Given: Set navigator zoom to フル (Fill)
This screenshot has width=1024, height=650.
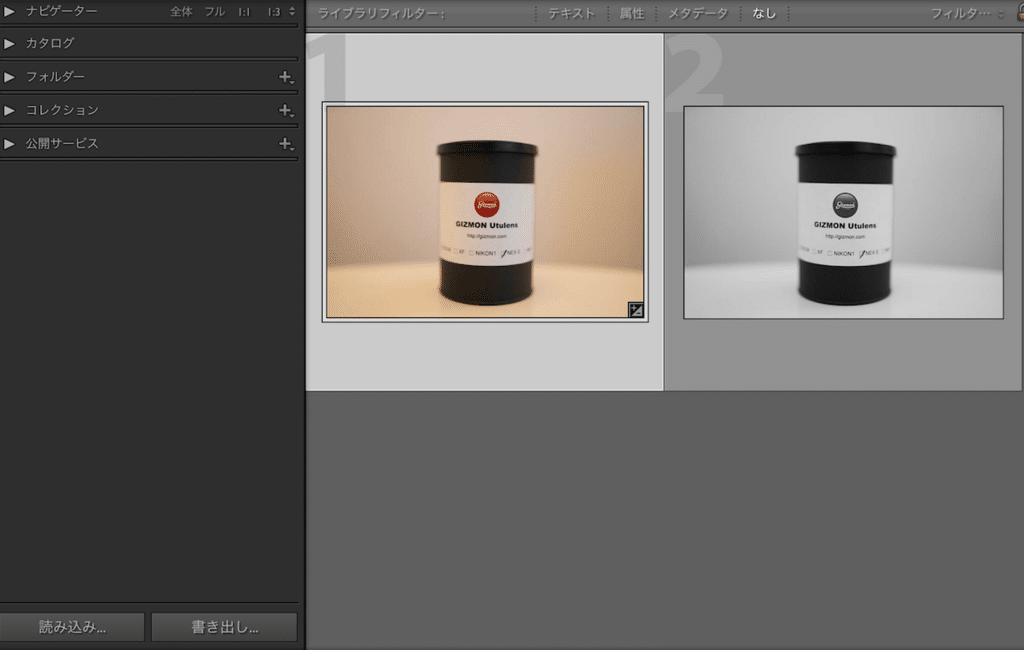Looking at the screenshot, I should [x=214, y=12].
